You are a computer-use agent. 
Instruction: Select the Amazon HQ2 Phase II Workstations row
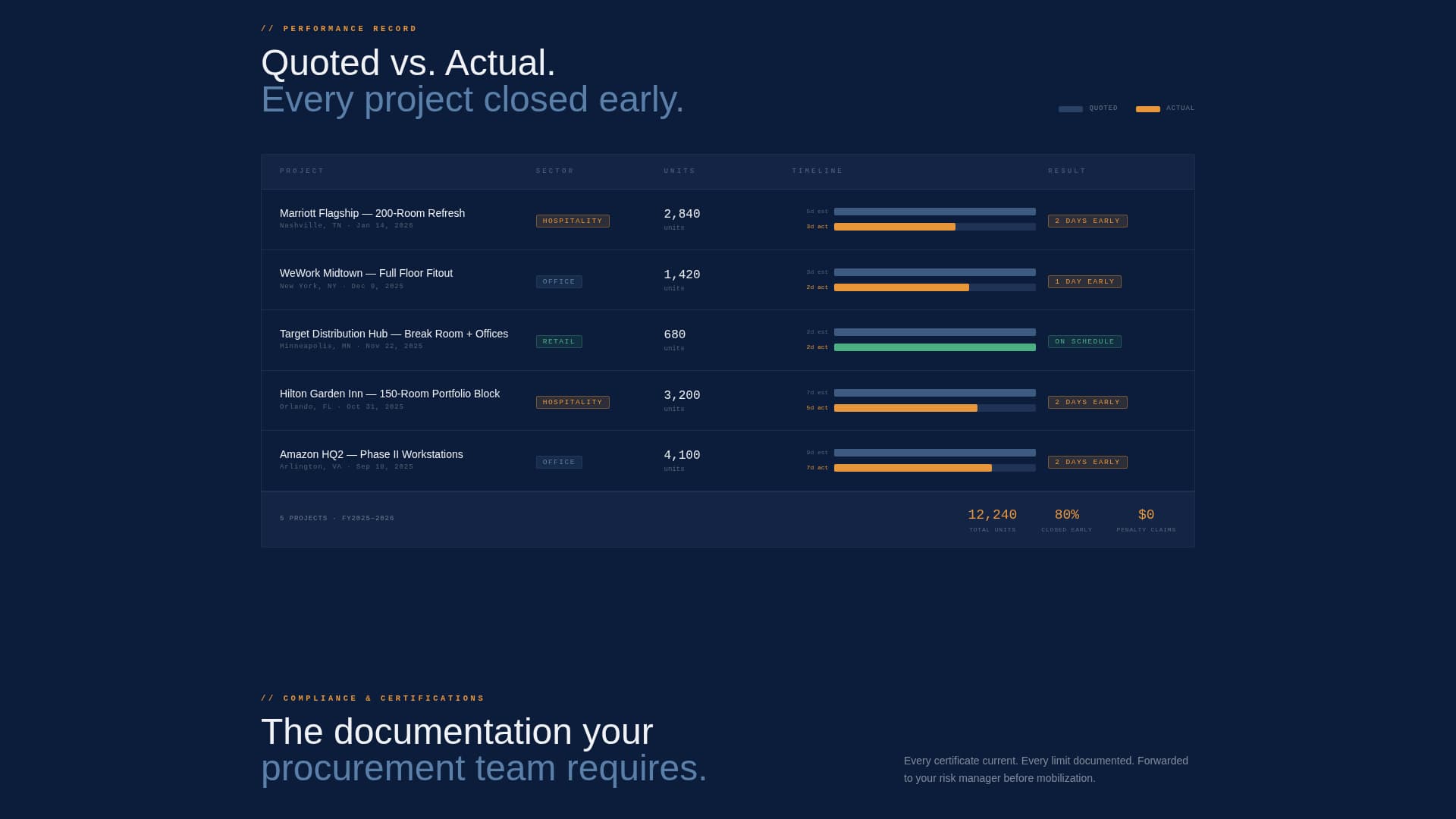click(371, 454)
